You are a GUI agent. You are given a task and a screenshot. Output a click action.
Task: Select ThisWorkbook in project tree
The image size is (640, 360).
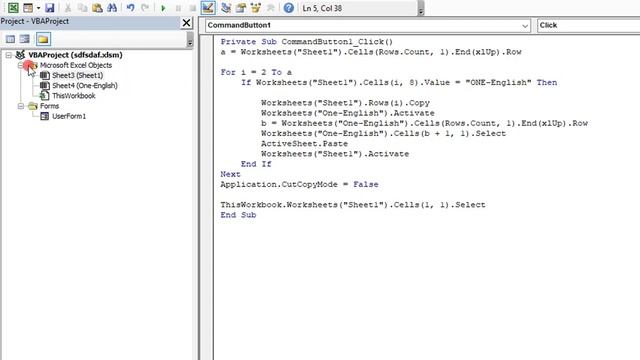tap(74, 96)
